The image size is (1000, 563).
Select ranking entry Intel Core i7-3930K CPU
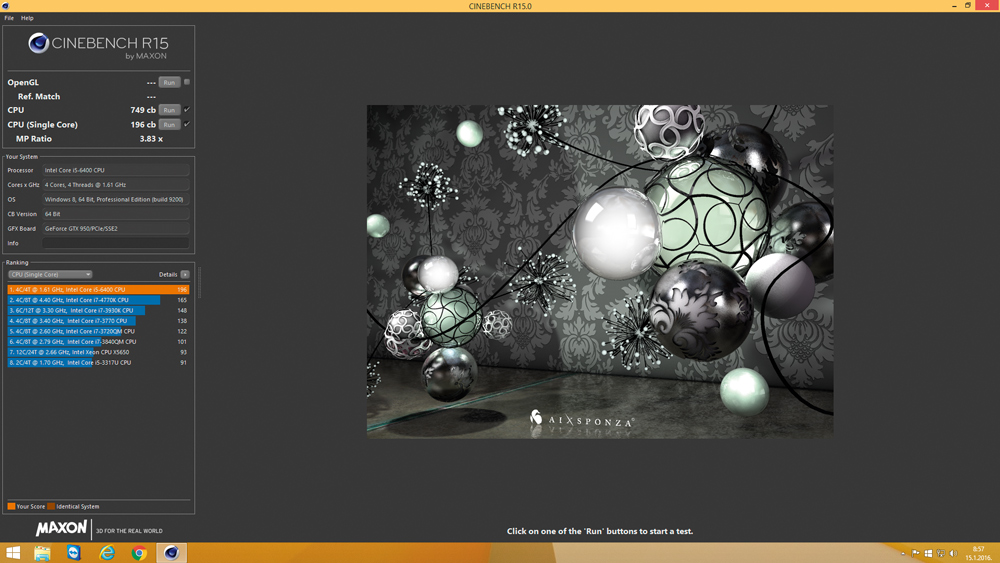[98, 311]
